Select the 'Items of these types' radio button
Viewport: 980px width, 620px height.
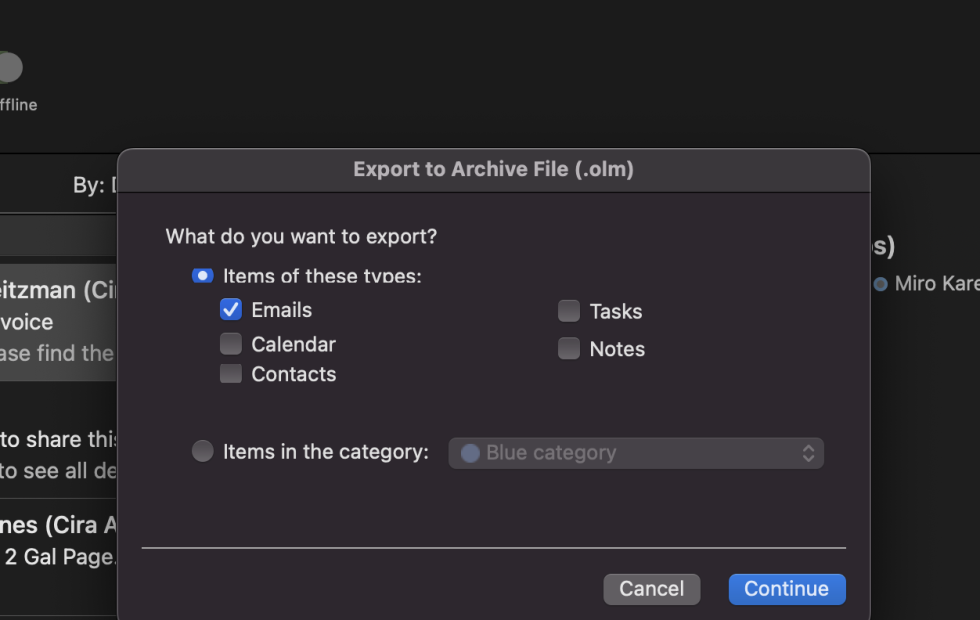click(x=203, y=276)
